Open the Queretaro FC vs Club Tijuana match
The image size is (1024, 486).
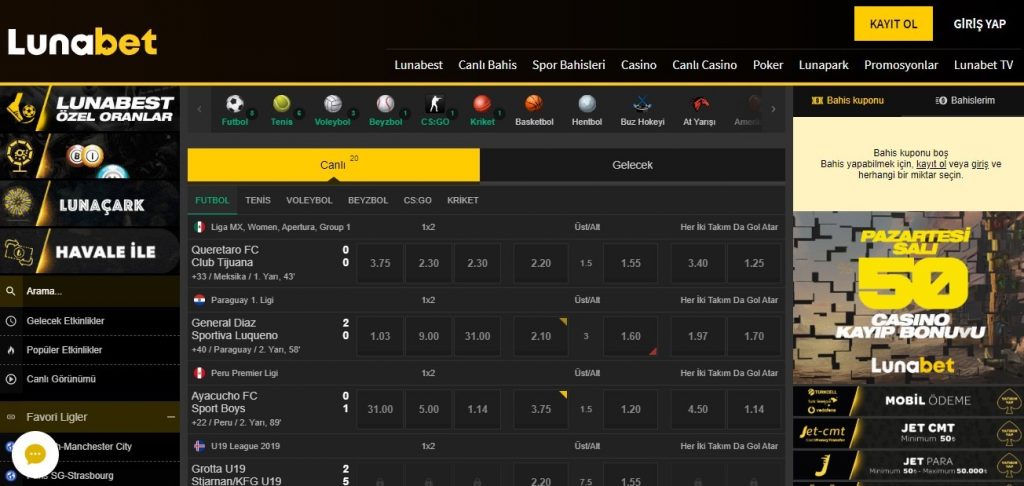[x=225, y=256]
